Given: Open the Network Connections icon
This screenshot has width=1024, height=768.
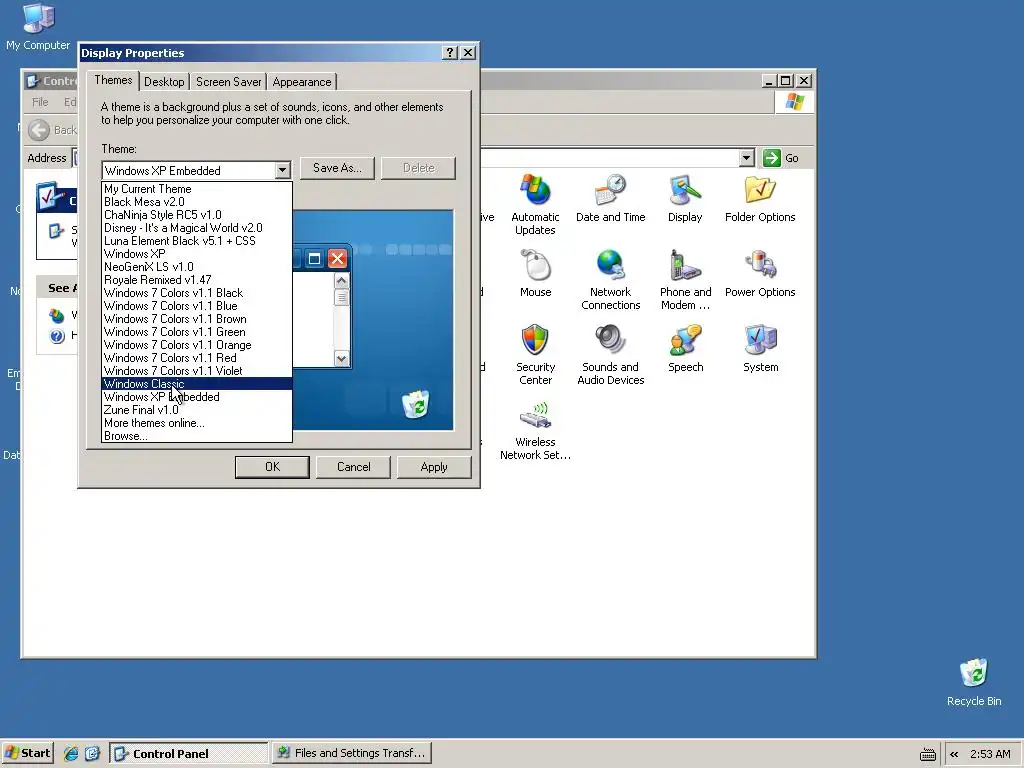Looking at the screenshot, I should click(610, 280).
